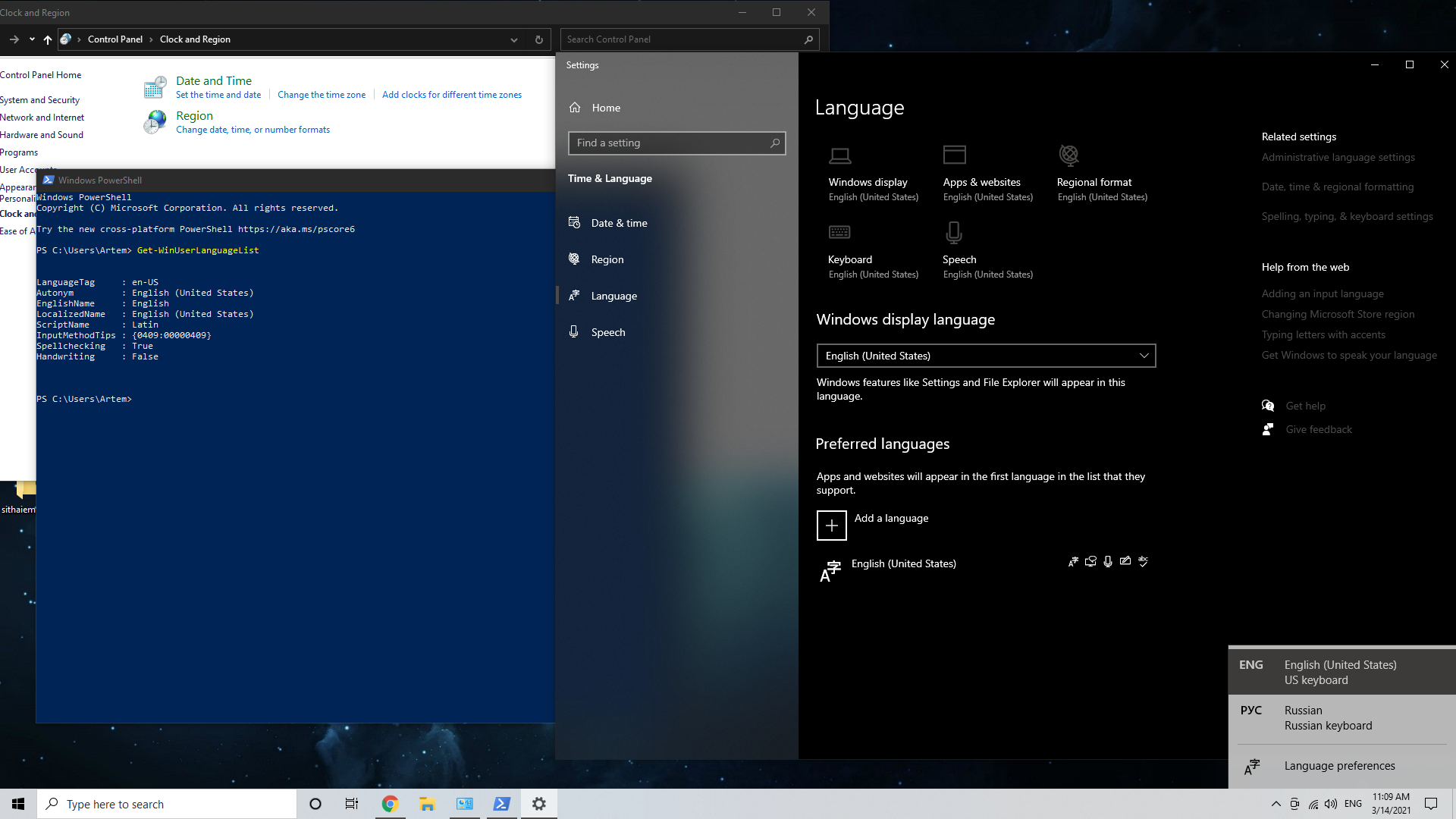Open recent locations dropdown in Control Panel
The height and width of the screenshot is (819, 1456).
click(x=32, y=39)
